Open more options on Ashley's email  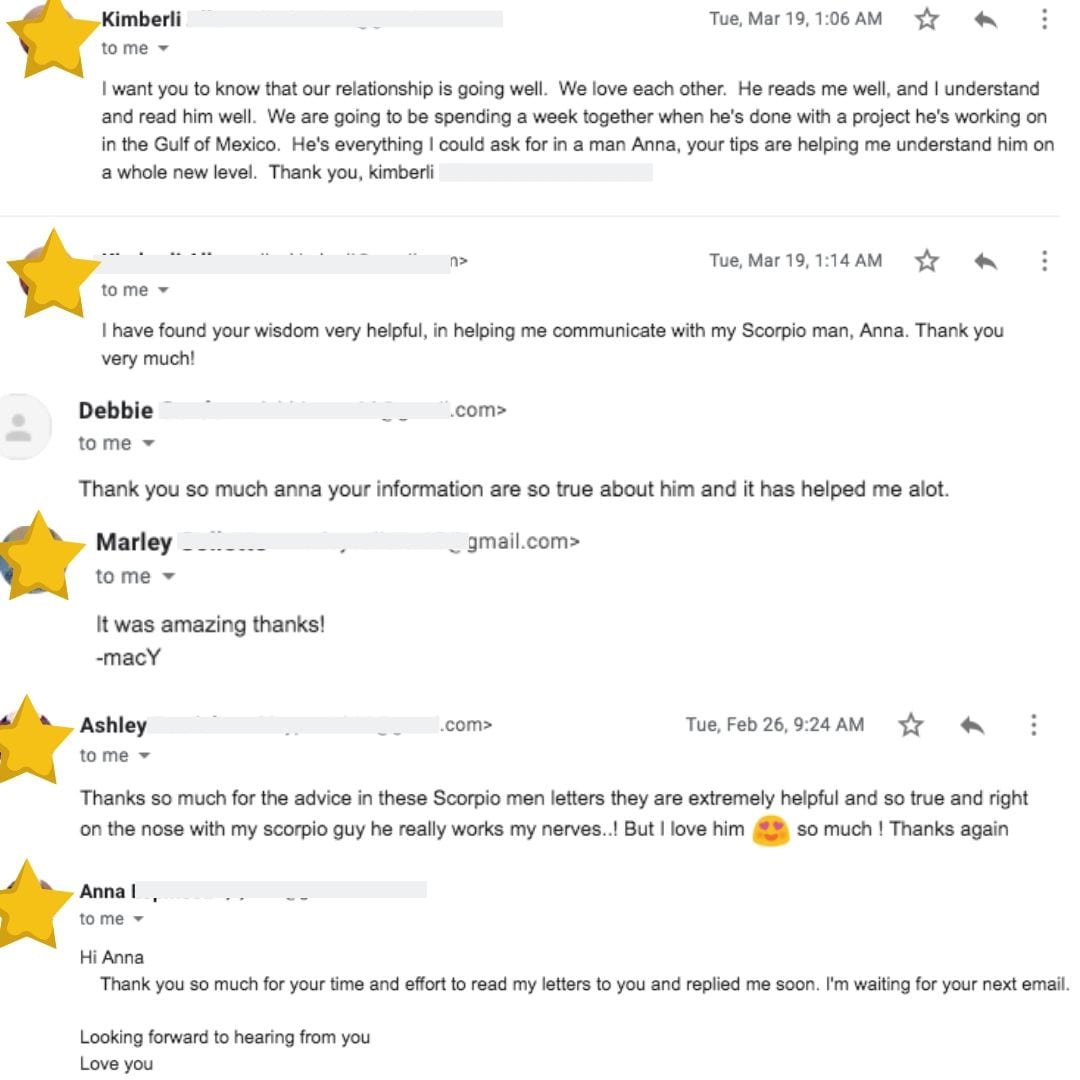pyautogui.click(x=1034, y=725)
